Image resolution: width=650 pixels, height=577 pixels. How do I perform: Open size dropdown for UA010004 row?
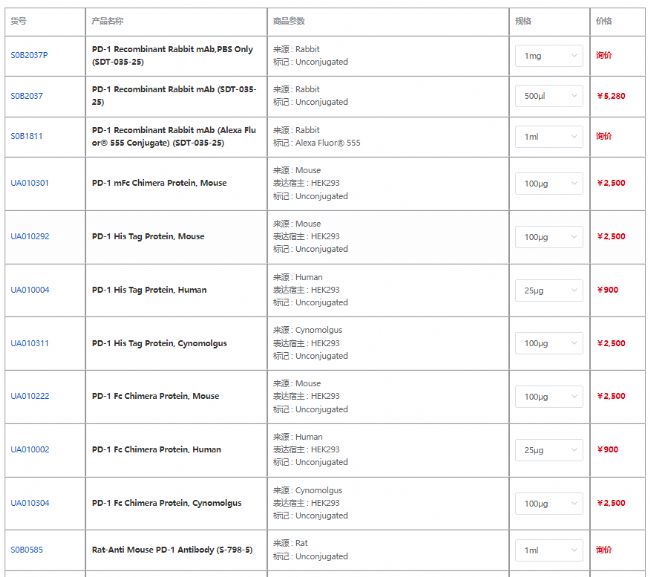(549, 290)
